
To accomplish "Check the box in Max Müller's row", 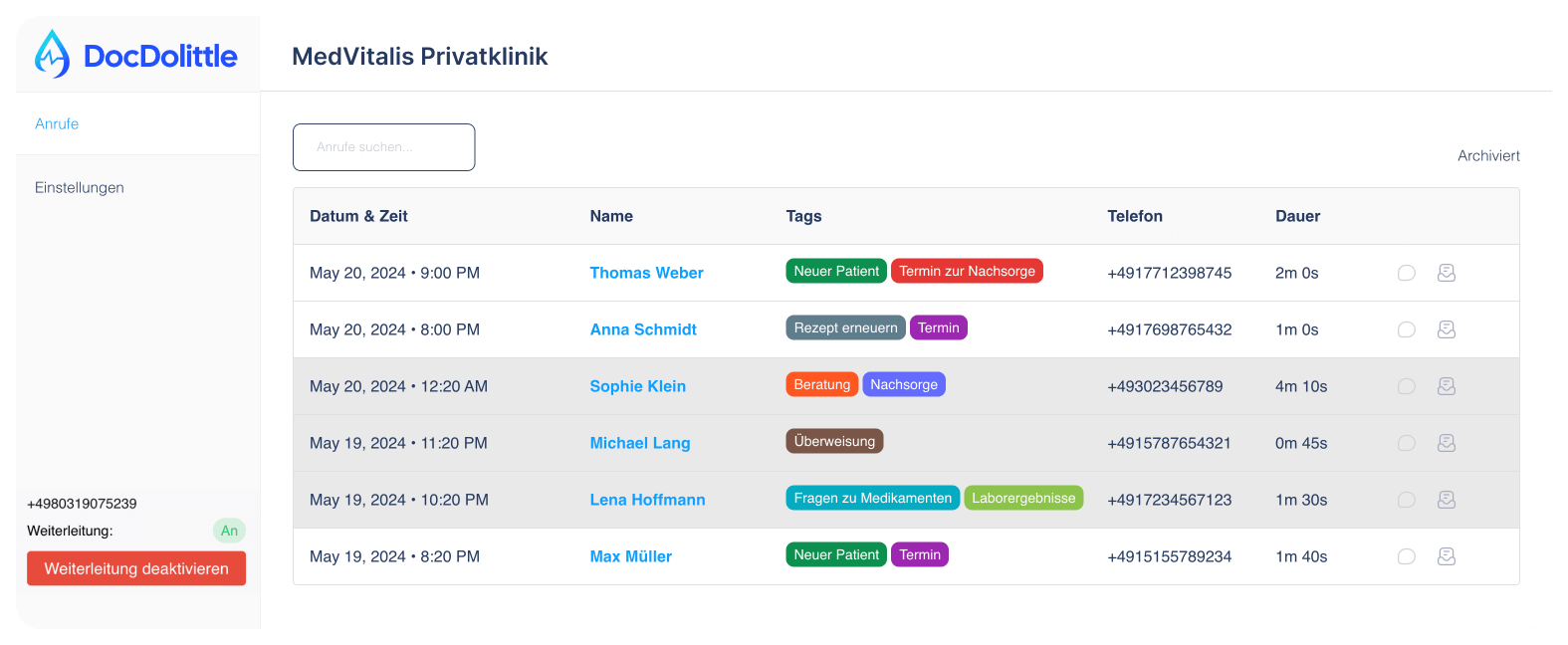I will (x=1406, y=556).
